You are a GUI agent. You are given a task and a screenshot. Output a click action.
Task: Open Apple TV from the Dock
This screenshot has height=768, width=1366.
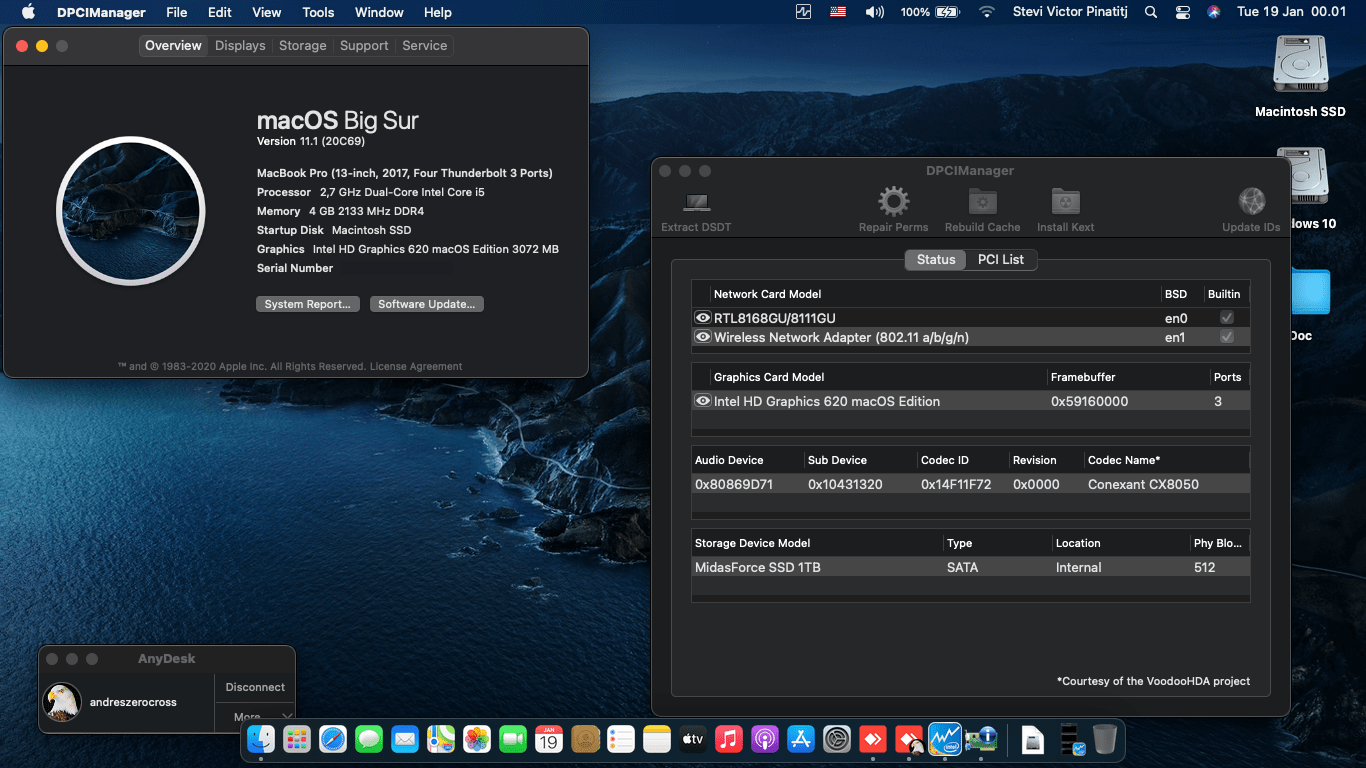tap(693, 739)
